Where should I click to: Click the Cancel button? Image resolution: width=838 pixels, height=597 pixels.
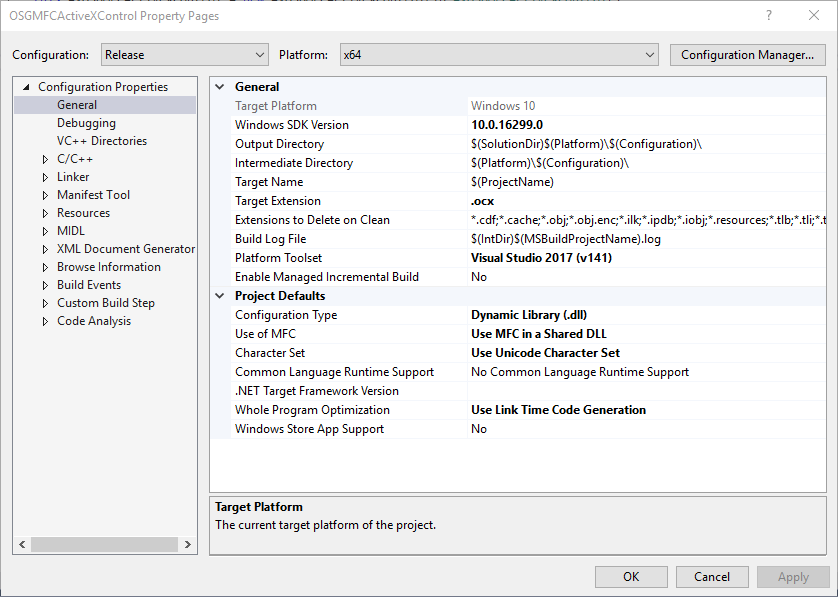click(x=711, y=576)
